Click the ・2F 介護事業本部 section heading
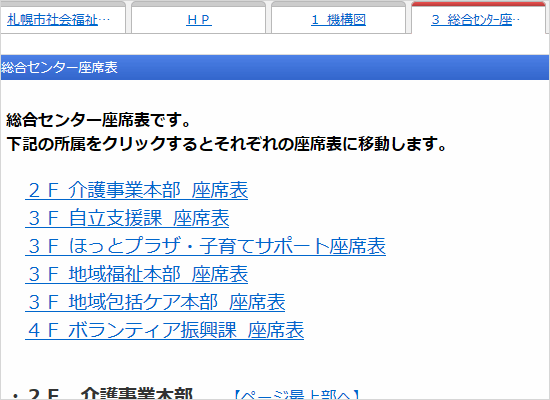The width and height of the screenshot is (550, 400). [102, 394]
